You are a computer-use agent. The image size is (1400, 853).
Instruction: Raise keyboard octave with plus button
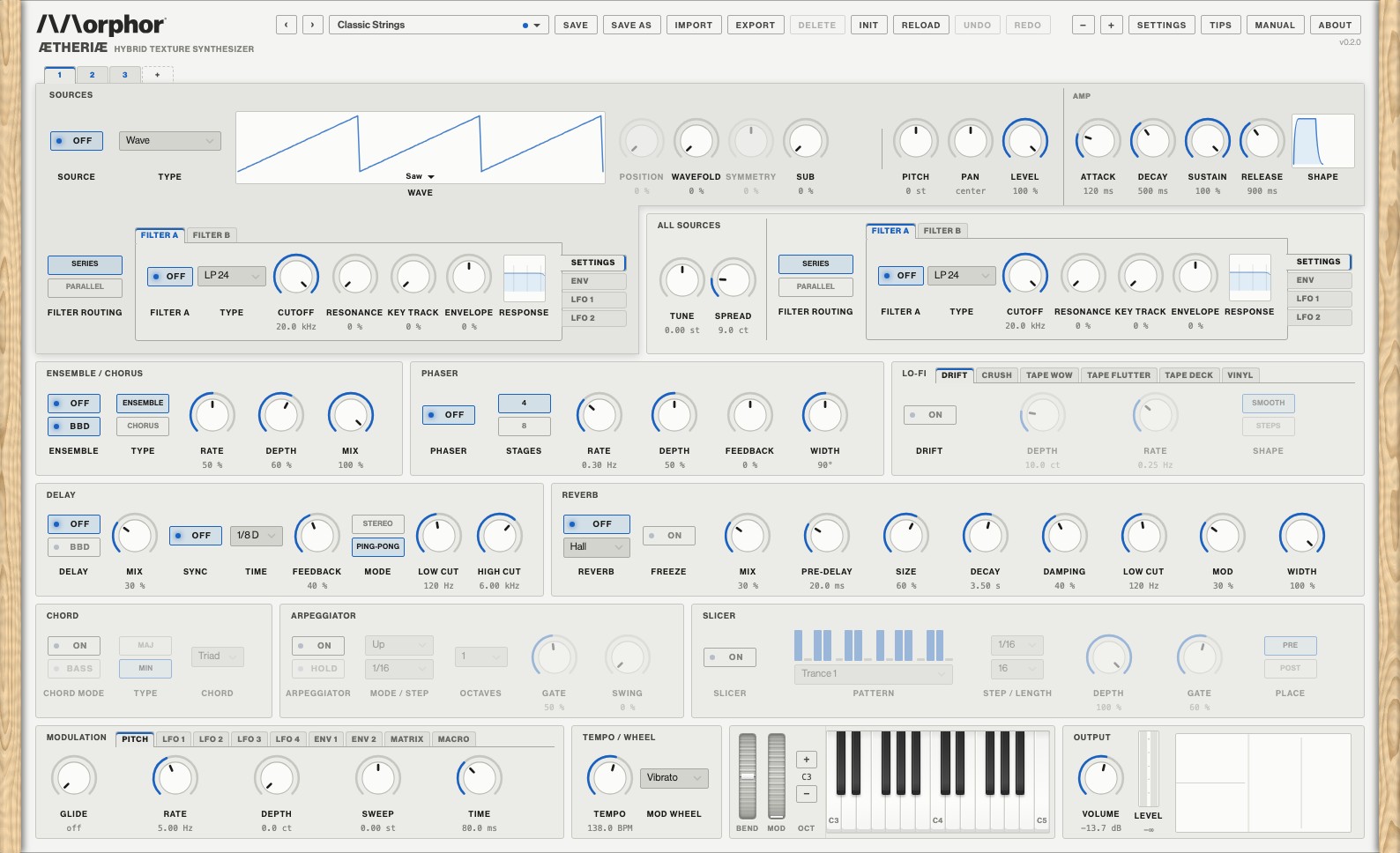click(x=806, y=760)
